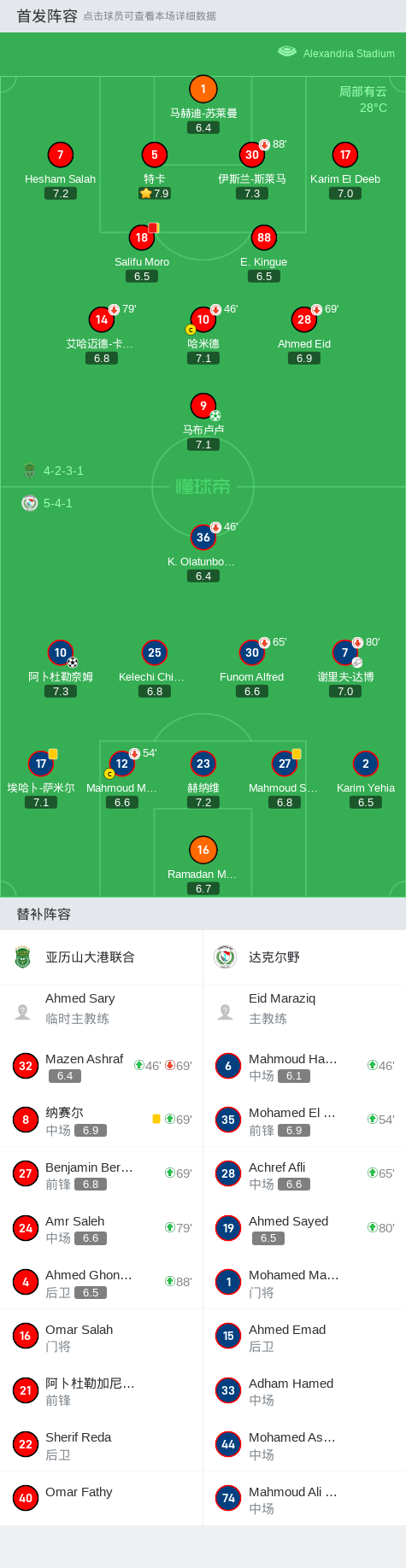Open substitute Mazen Ashraf number 32 row
Image resolution: width=406 pixels, height=1568 pixels.
[102, 1066]
